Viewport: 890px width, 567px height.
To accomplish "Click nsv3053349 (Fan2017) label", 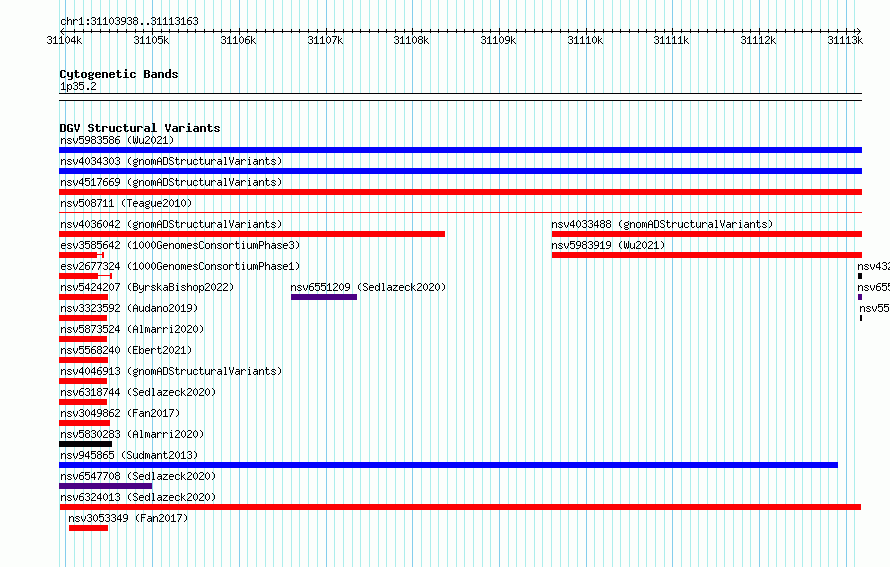I will click(x=128, y=518).
